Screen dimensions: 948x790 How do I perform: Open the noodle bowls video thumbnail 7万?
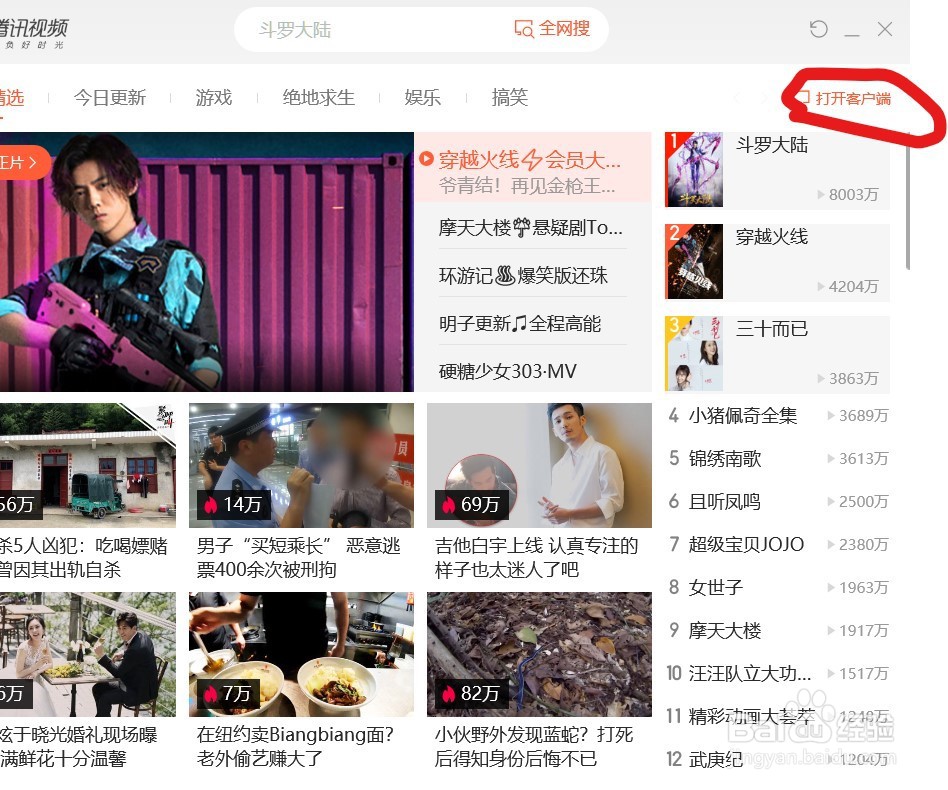301,655
